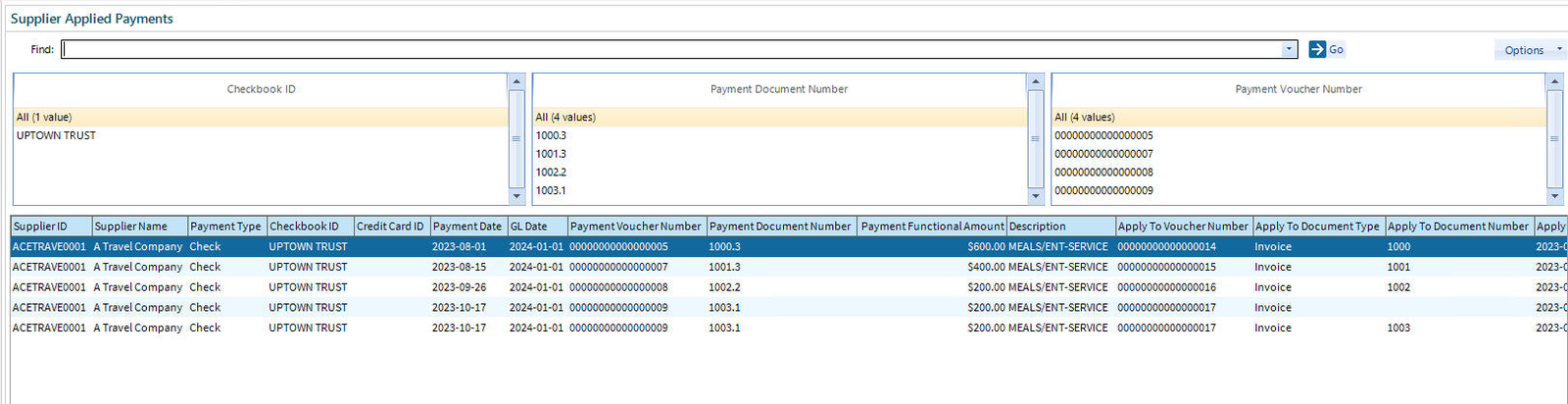Click the Supplier Applied Payments title
The width and height of the screenshot is (1568, 404).
[92, 19]
